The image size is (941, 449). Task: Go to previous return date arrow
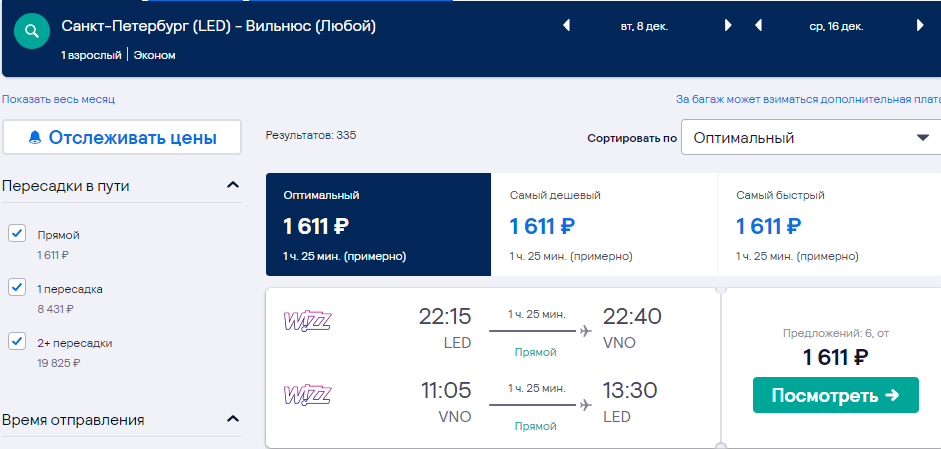click(758, 26)
